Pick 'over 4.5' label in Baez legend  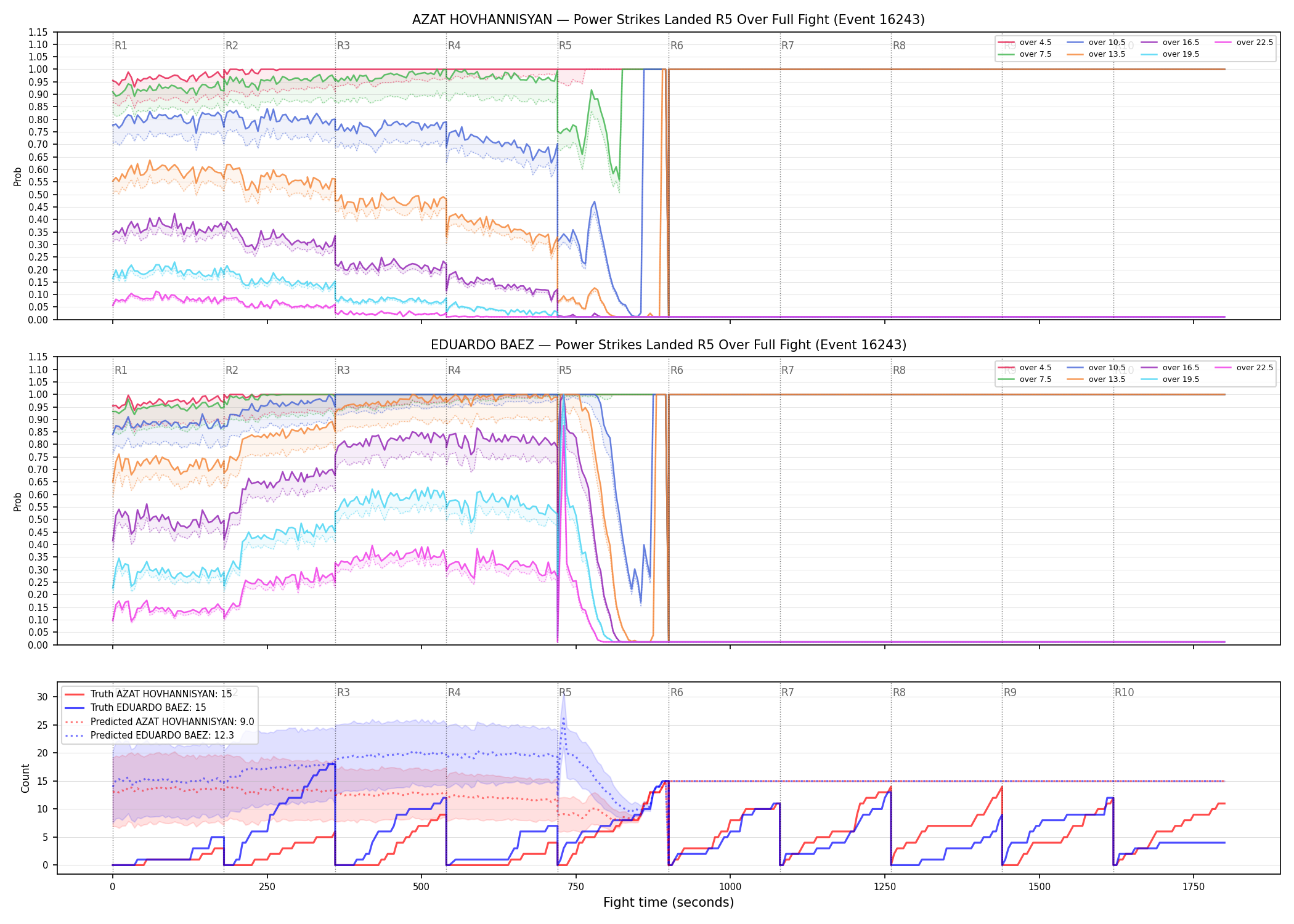1035,368
